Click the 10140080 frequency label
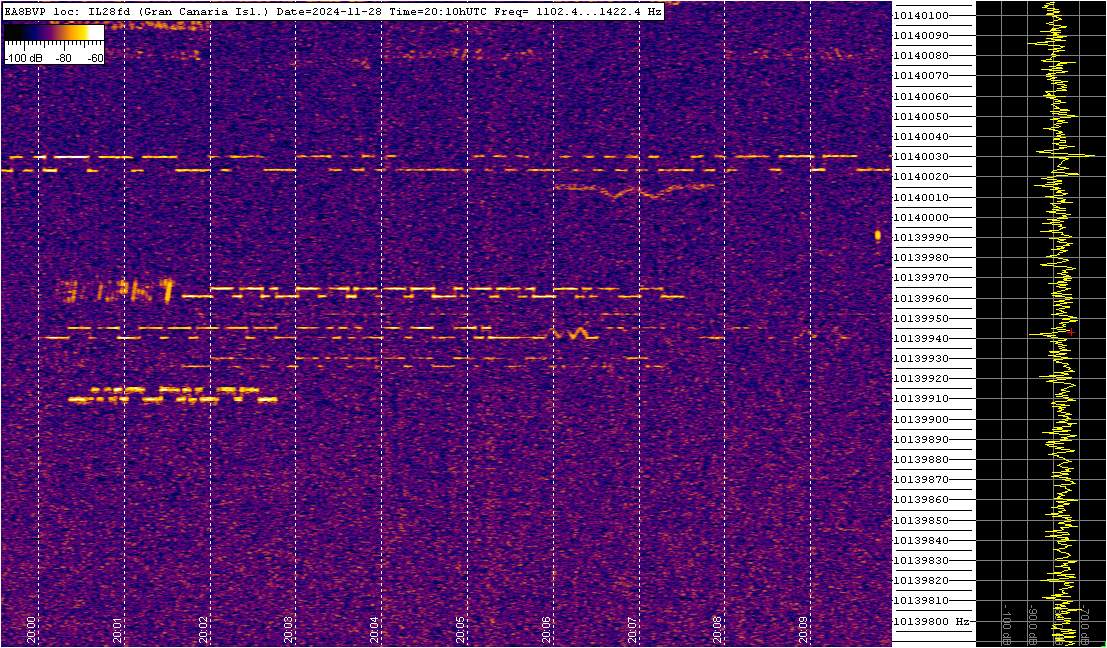Image resolution: width=1107 pixels, height=648 pixels. (x=921, y=56)
